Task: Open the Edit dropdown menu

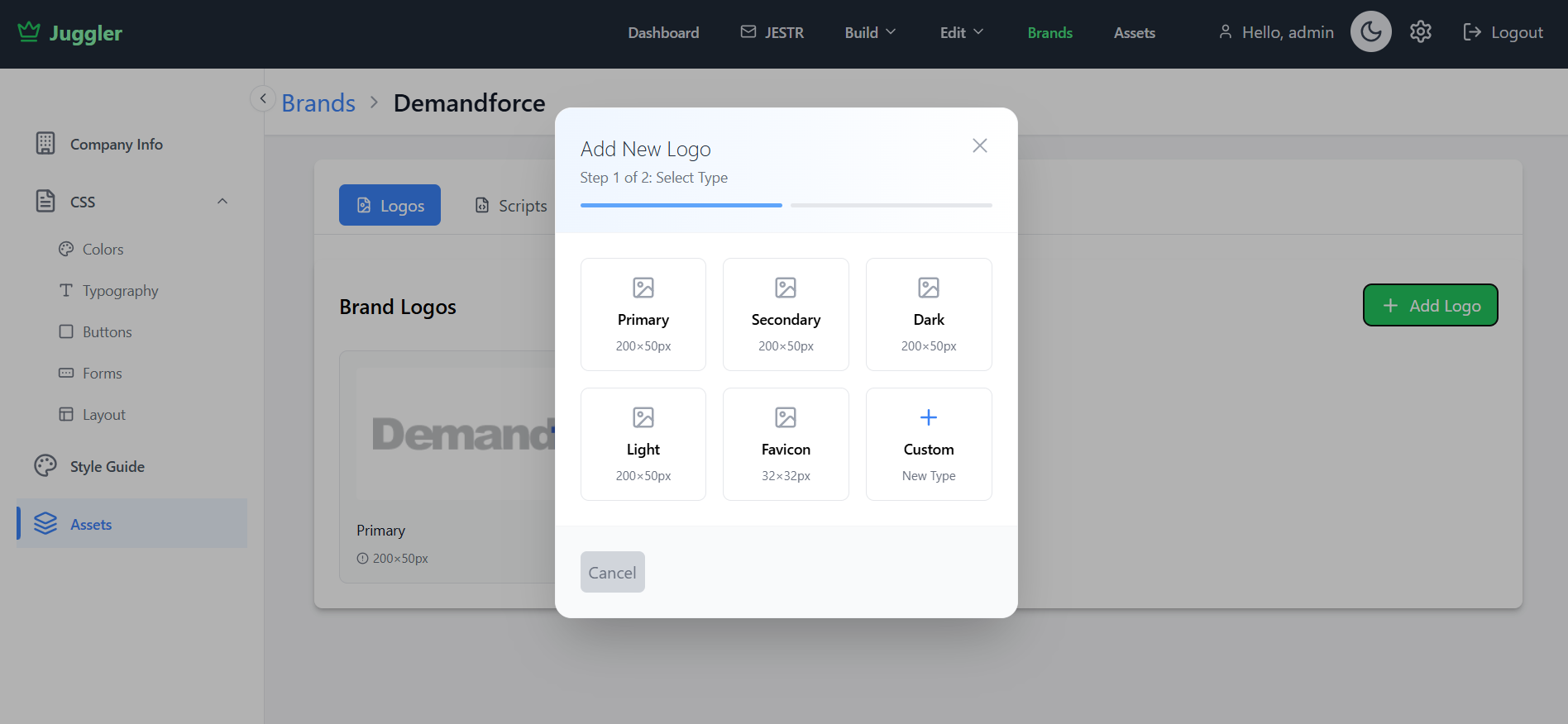Action: (961, 32)
